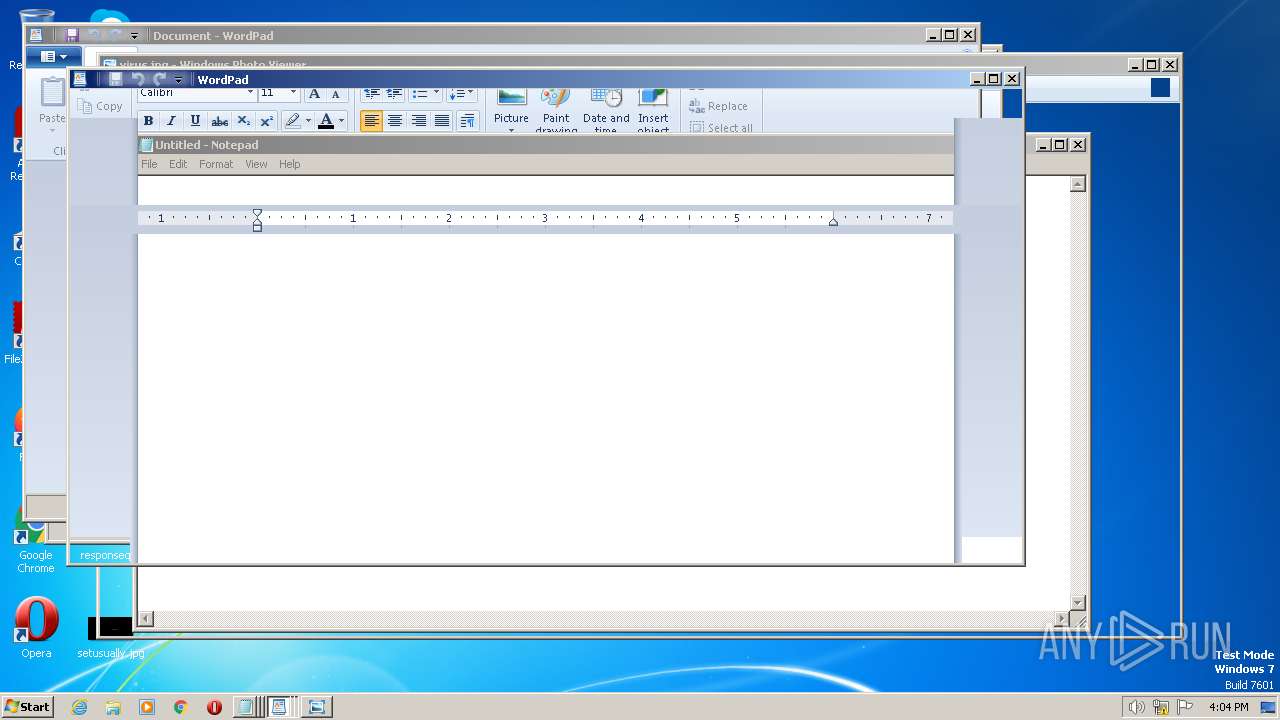Click the volume speaker tray icon

(x=1136, y=707)
